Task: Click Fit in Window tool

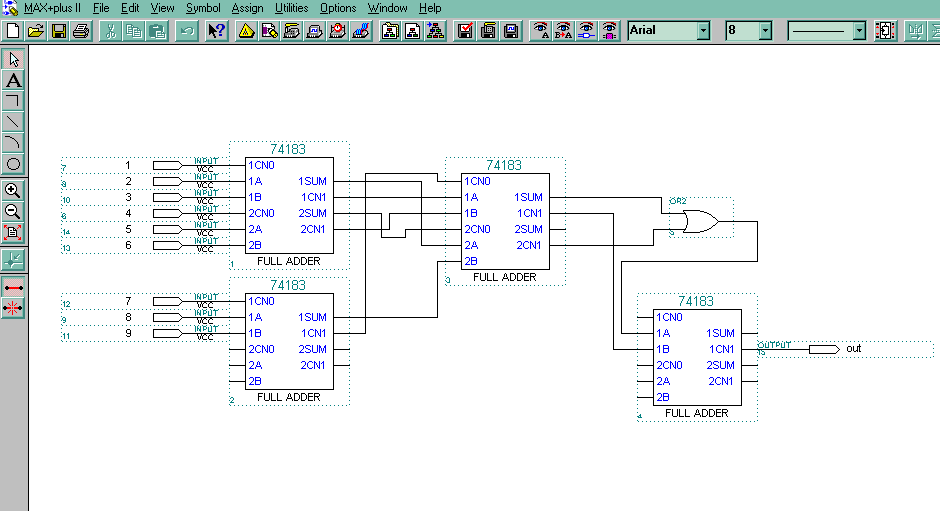Action: (13, 233)
